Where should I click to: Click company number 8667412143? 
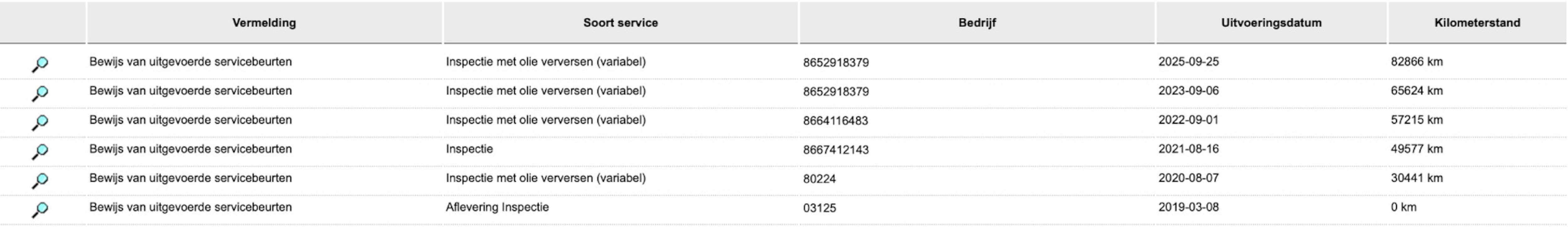click(835, 150)
